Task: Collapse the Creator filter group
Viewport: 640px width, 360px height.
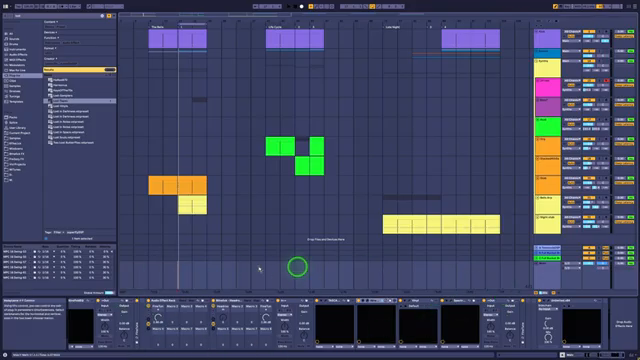Action: click(x=51, y=59)
